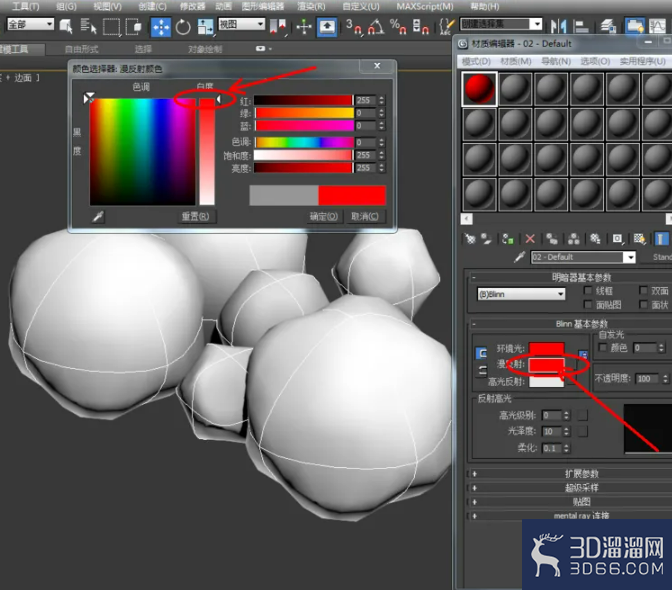
Task: Collapse the Blinn 基本参数 rollout
Action: click(572, 324)
